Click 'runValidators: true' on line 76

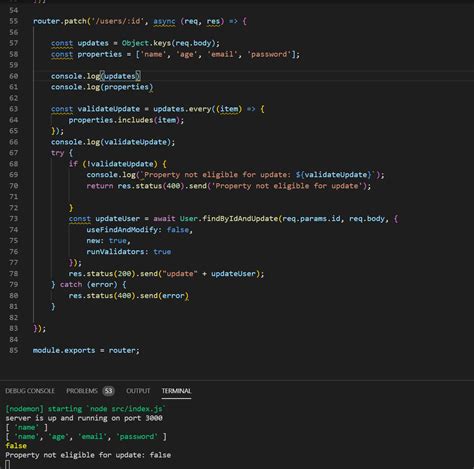point(129,251)
